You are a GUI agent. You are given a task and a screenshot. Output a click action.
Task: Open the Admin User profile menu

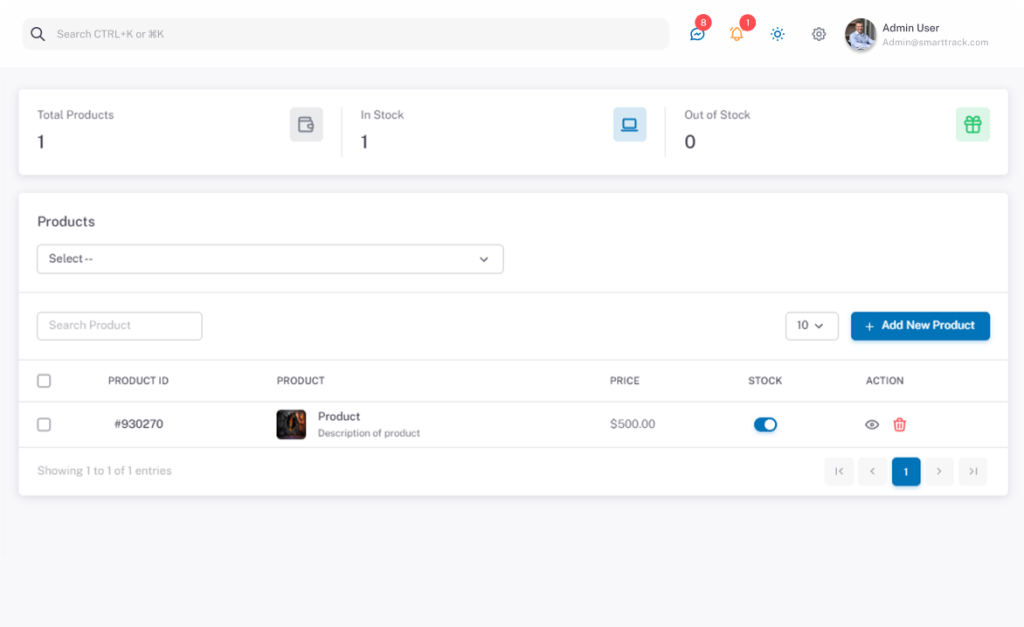pyautogui.click(x=916, y=35)
